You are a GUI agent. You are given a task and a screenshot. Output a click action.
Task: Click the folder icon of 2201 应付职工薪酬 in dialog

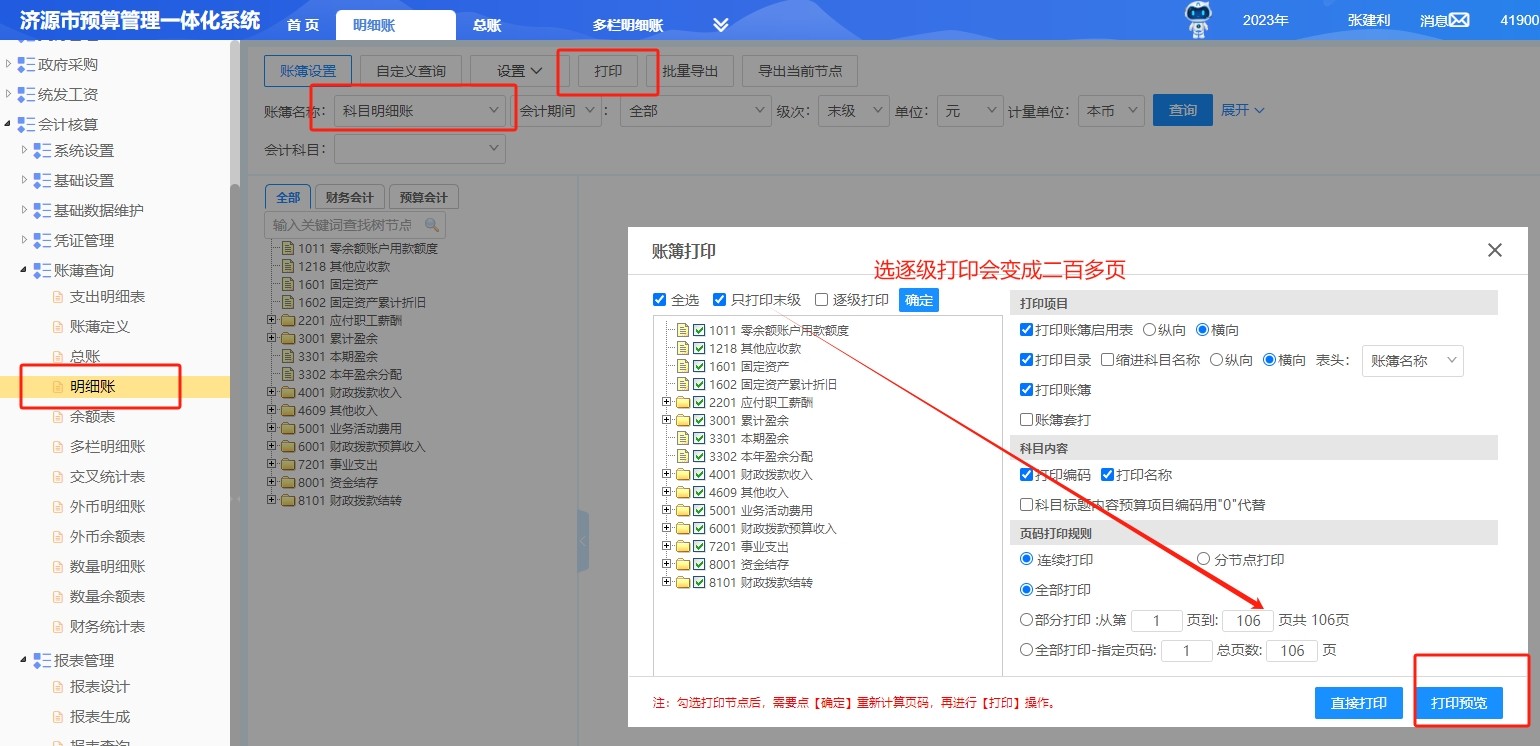pos(683,402)
